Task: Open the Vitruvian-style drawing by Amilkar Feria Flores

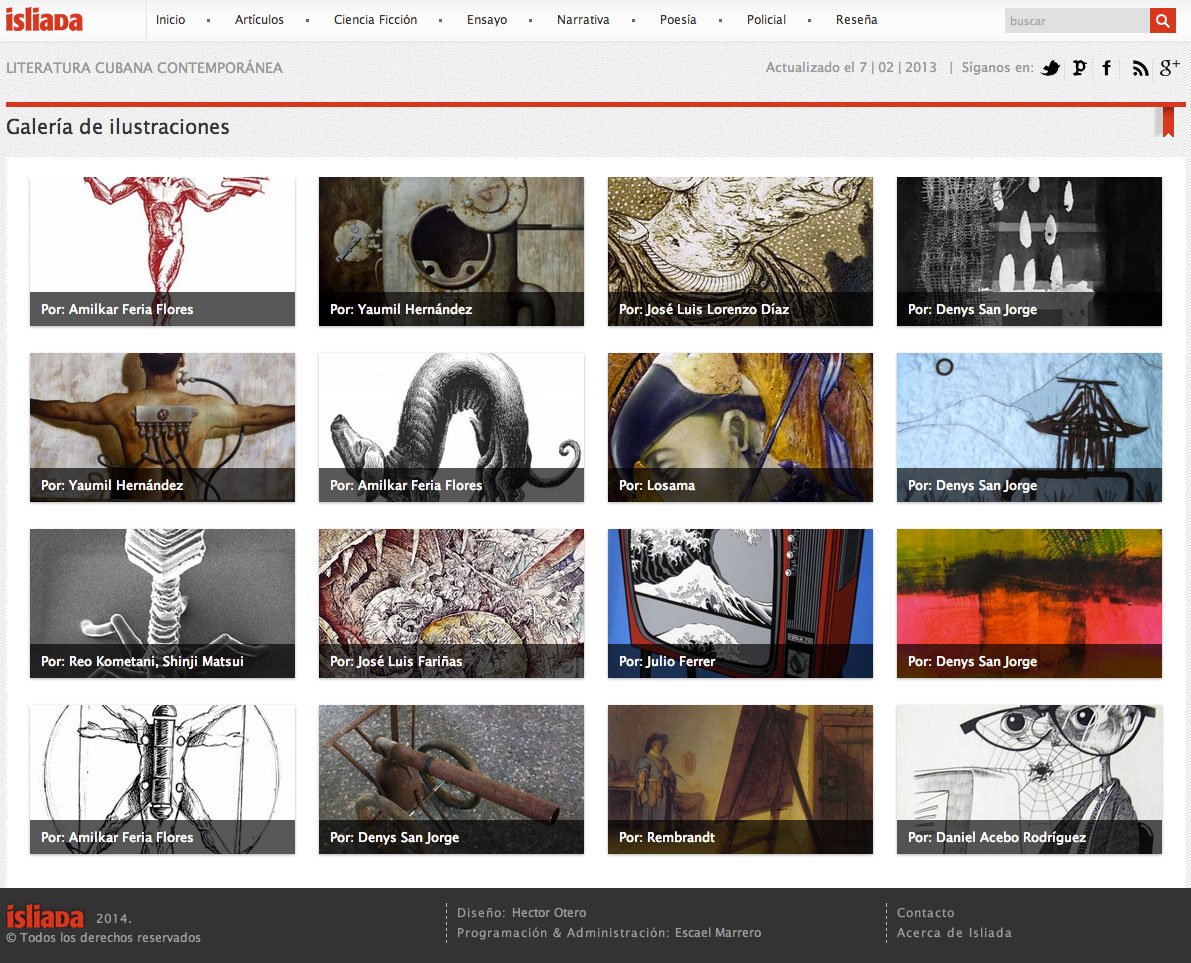Action: click(x=163, y=780)
